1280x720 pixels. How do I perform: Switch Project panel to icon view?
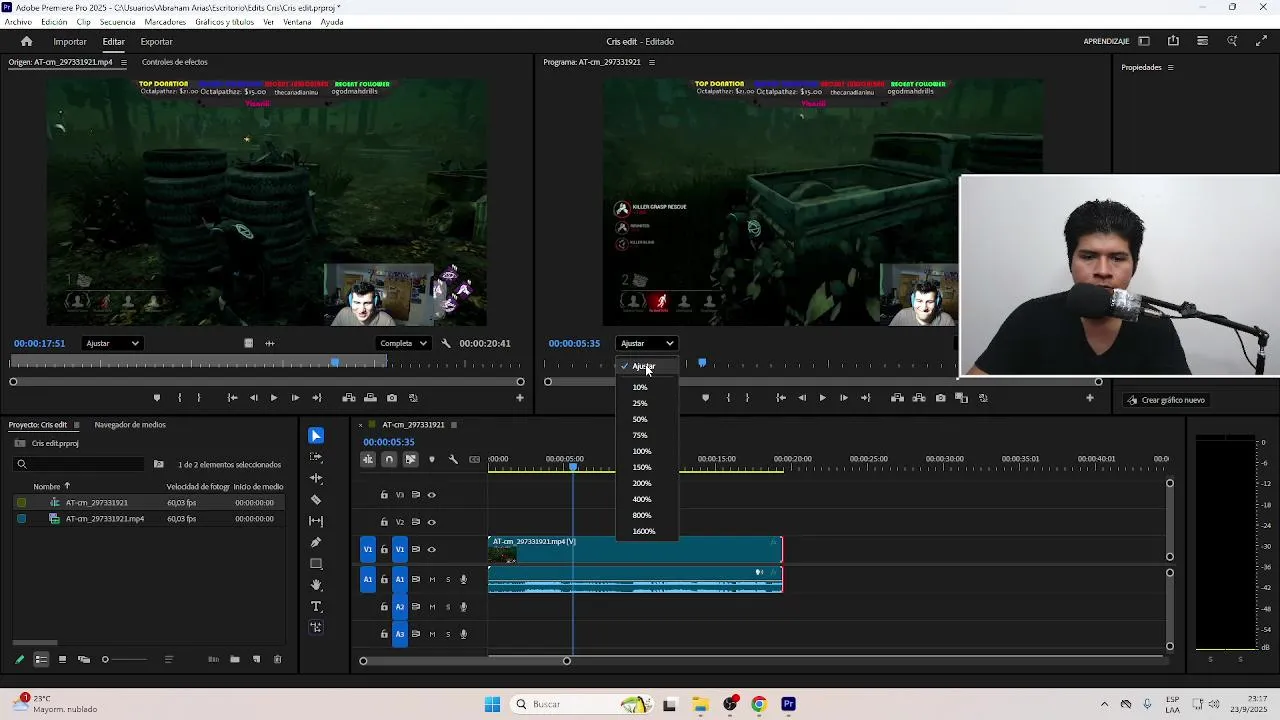62,659
